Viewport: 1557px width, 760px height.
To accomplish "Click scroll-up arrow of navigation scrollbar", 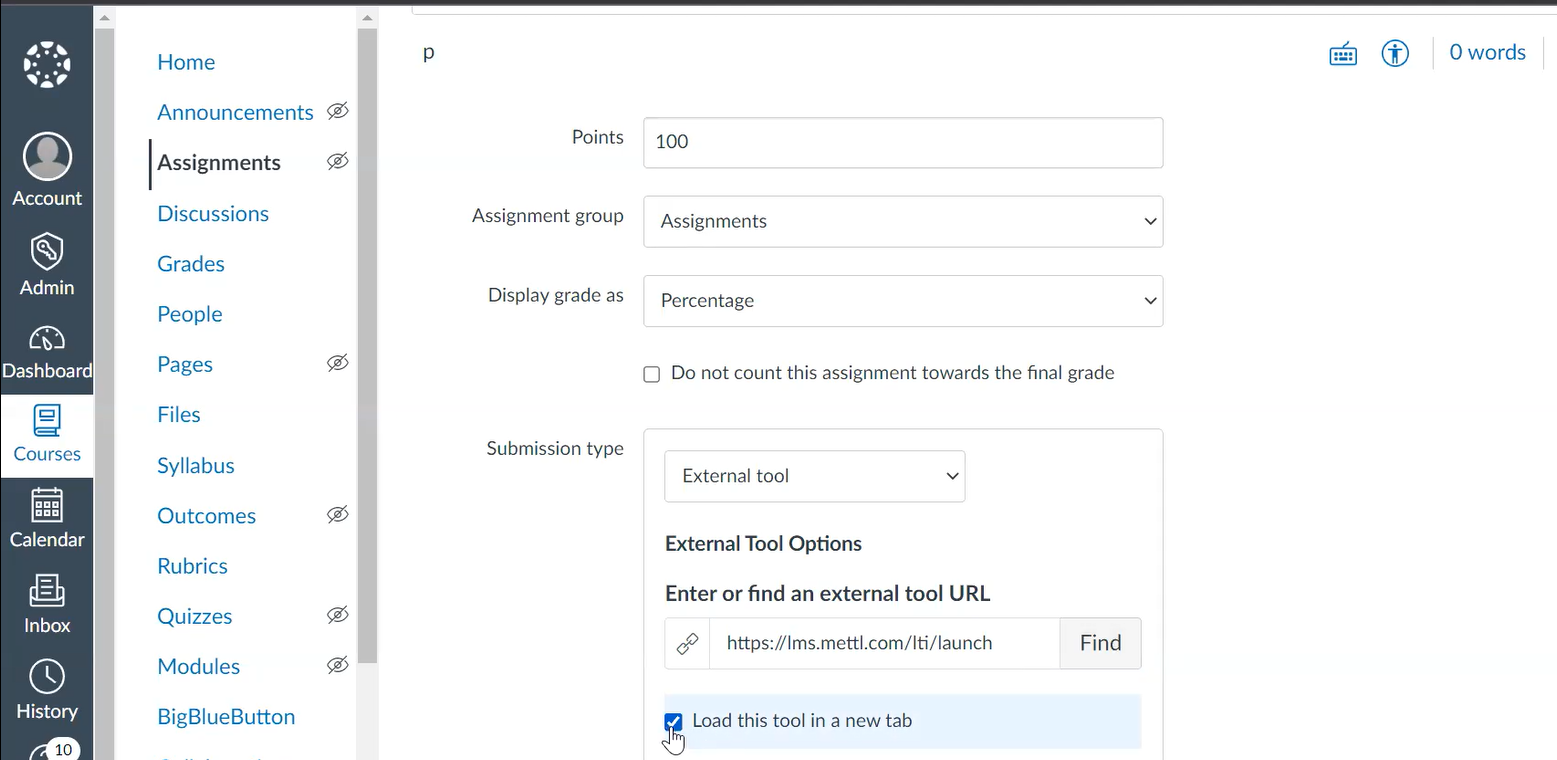I will coord(367,17).
